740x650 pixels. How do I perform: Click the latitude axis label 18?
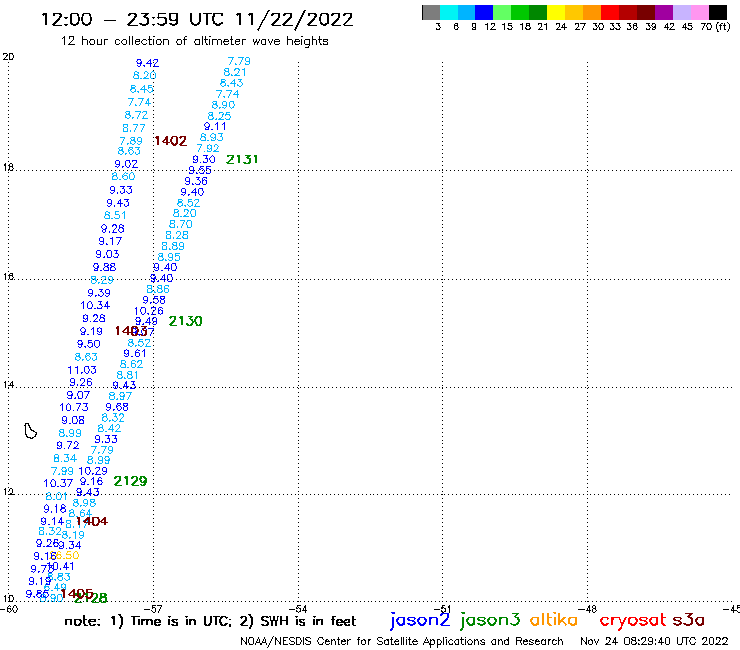tap(8, 168)
